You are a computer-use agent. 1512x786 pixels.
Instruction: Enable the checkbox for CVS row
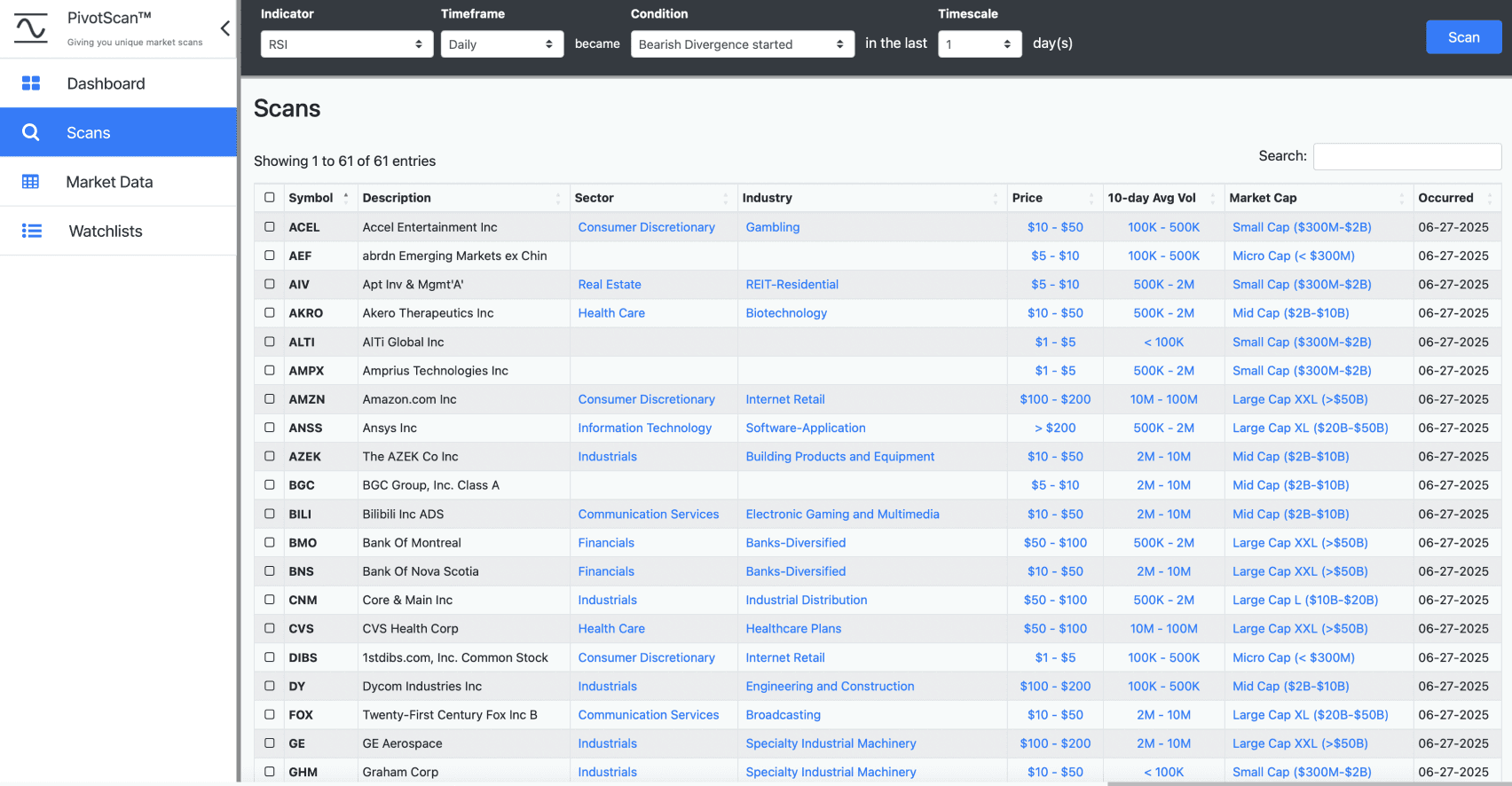(270, 628)
